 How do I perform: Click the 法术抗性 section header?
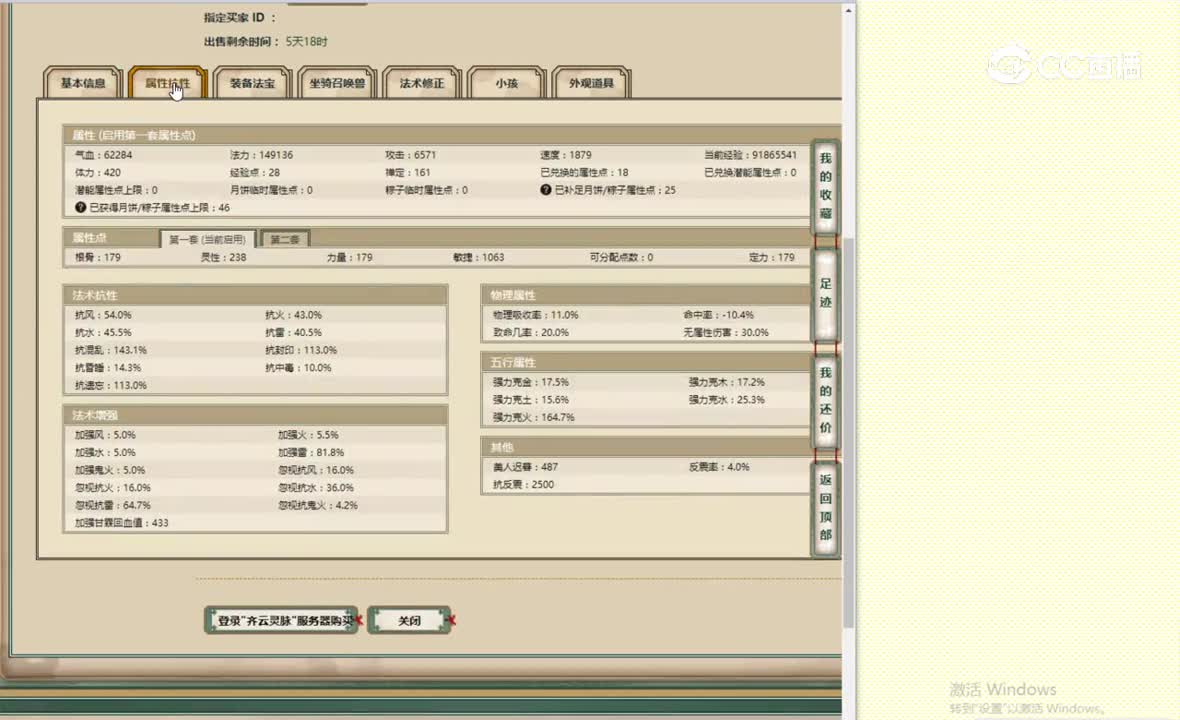point(256,295)
